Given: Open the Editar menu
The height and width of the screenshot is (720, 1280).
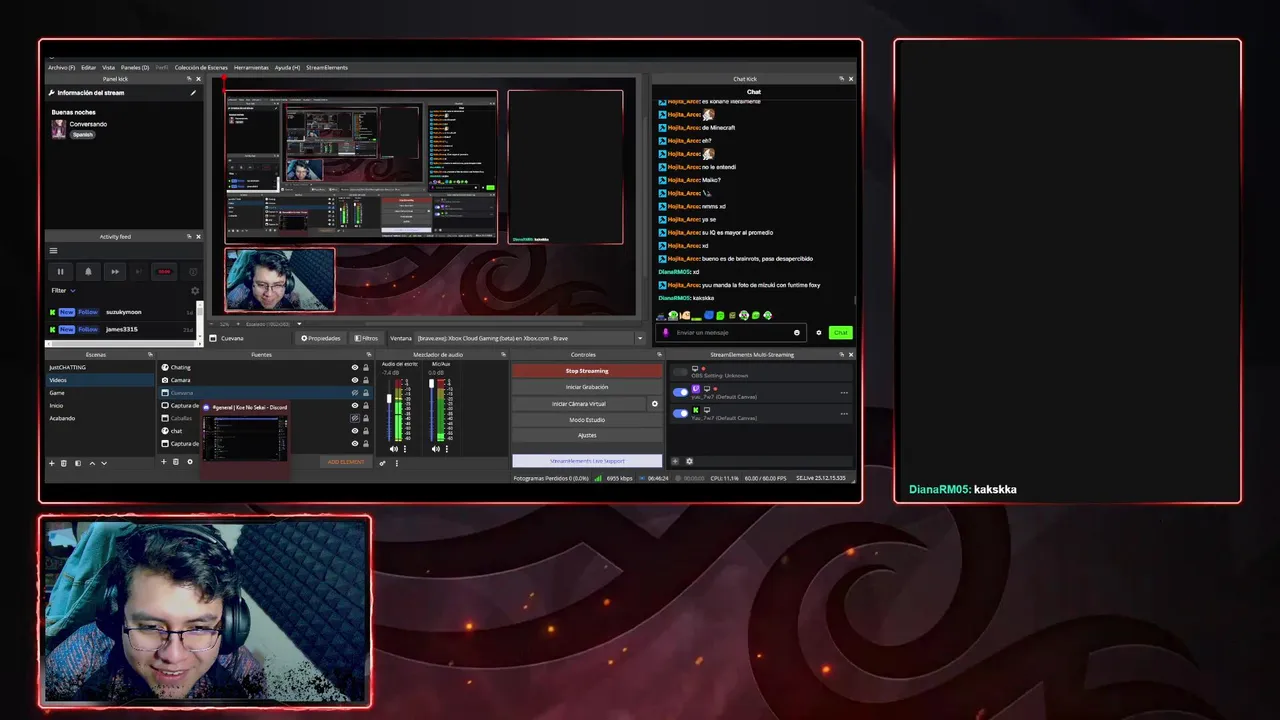Looking at the screenshot, I should point(89,67).
